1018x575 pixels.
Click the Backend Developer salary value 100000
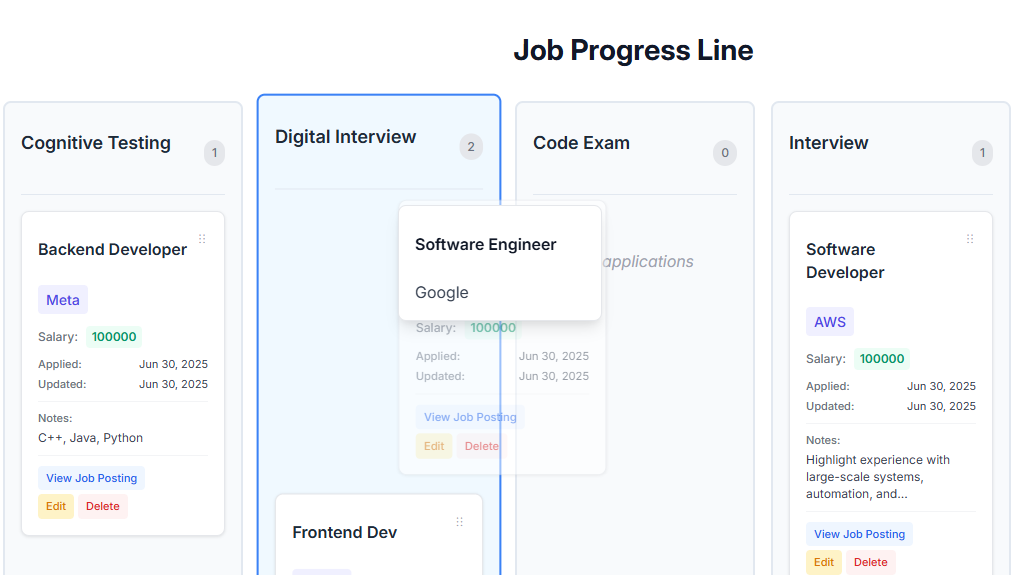(x=114, y=337)
